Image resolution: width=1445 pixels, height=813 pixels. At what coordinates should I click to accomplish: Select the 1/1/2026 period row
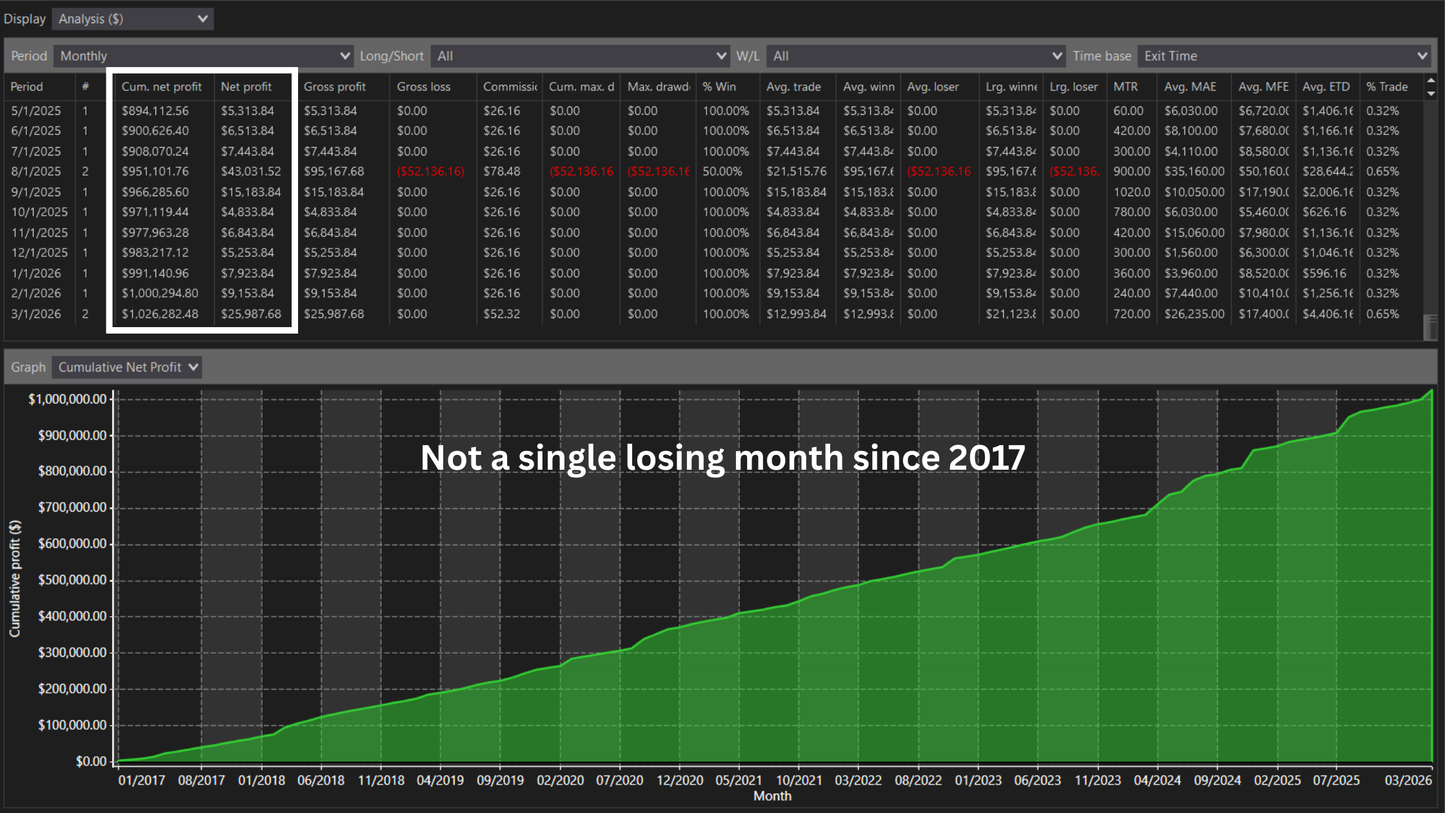[x=714, y=273]
